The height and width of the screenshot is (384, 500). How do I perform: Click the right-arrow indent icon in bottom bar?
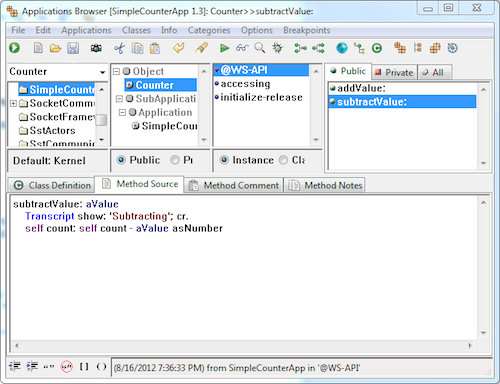(32, 367)
